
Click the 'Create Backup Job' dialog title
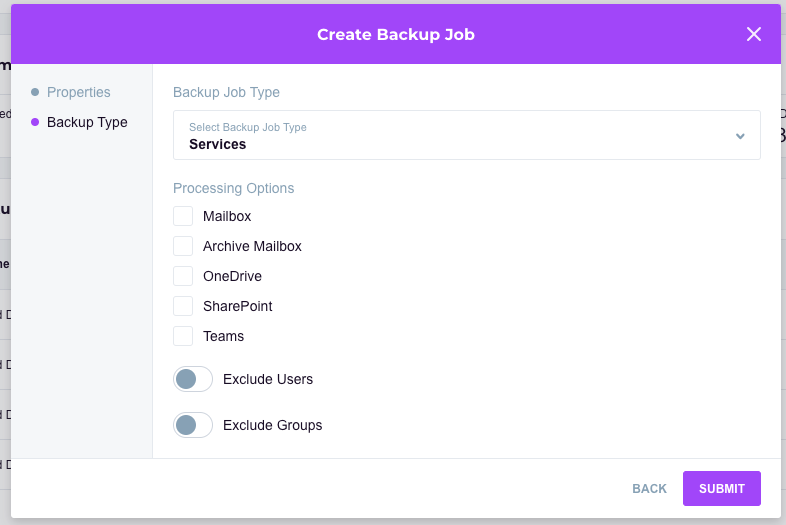(396, 35)
